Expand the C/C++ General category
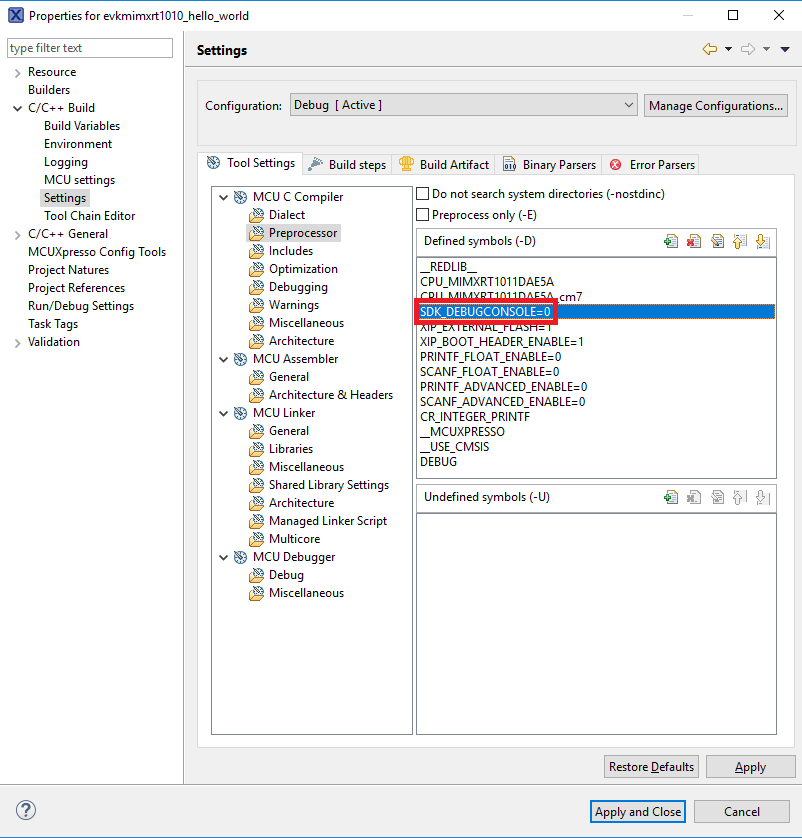This screenshot has width=802, height=838. pyautogui.click(x=17, y=234)
